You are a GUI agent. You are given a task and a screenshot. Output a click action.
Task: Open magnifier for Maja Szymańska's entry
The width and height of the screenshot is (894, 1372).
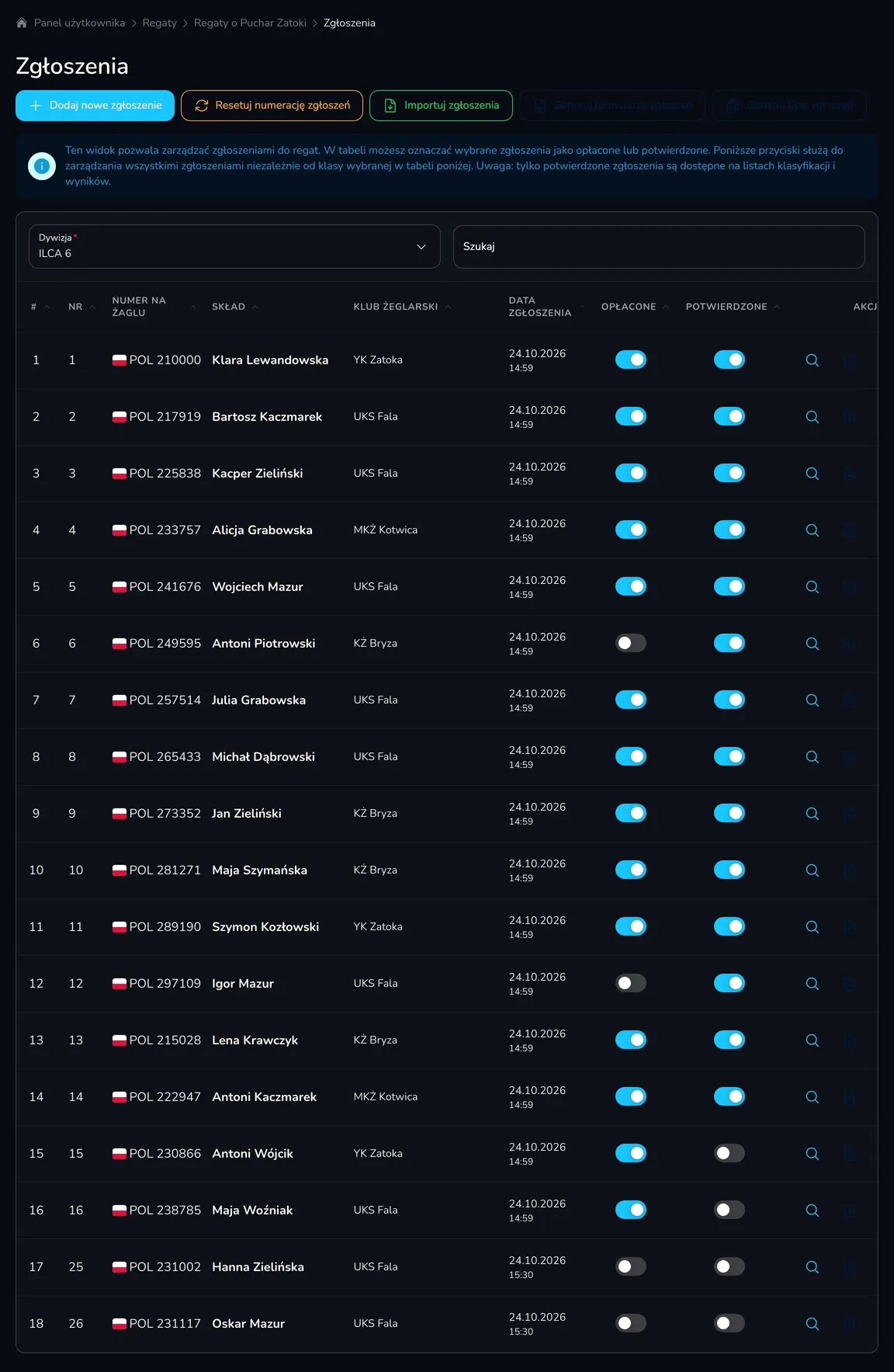(813, 870)
